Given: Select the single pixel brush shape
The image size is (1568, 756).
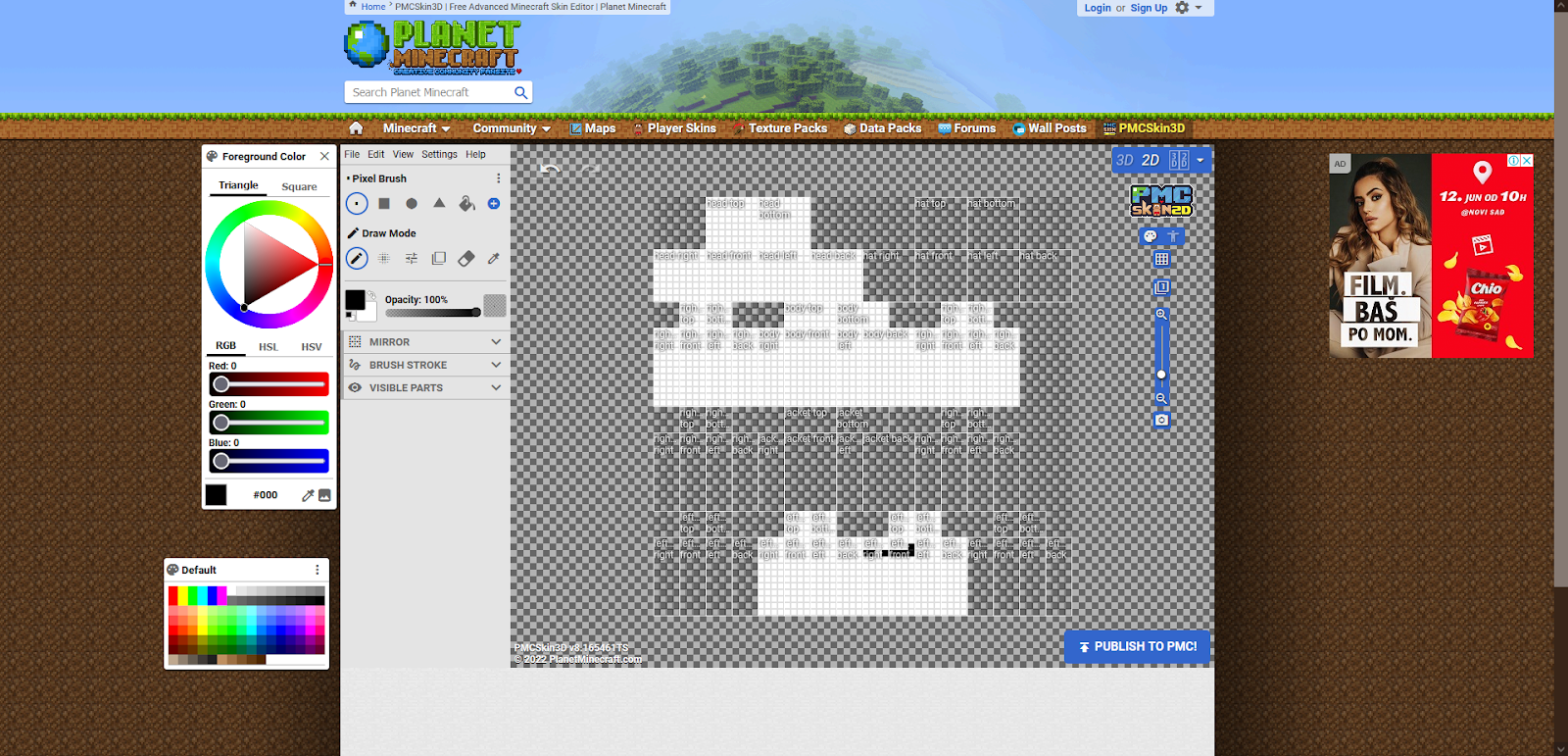Looking at the screenshot, I should [357, 204].
